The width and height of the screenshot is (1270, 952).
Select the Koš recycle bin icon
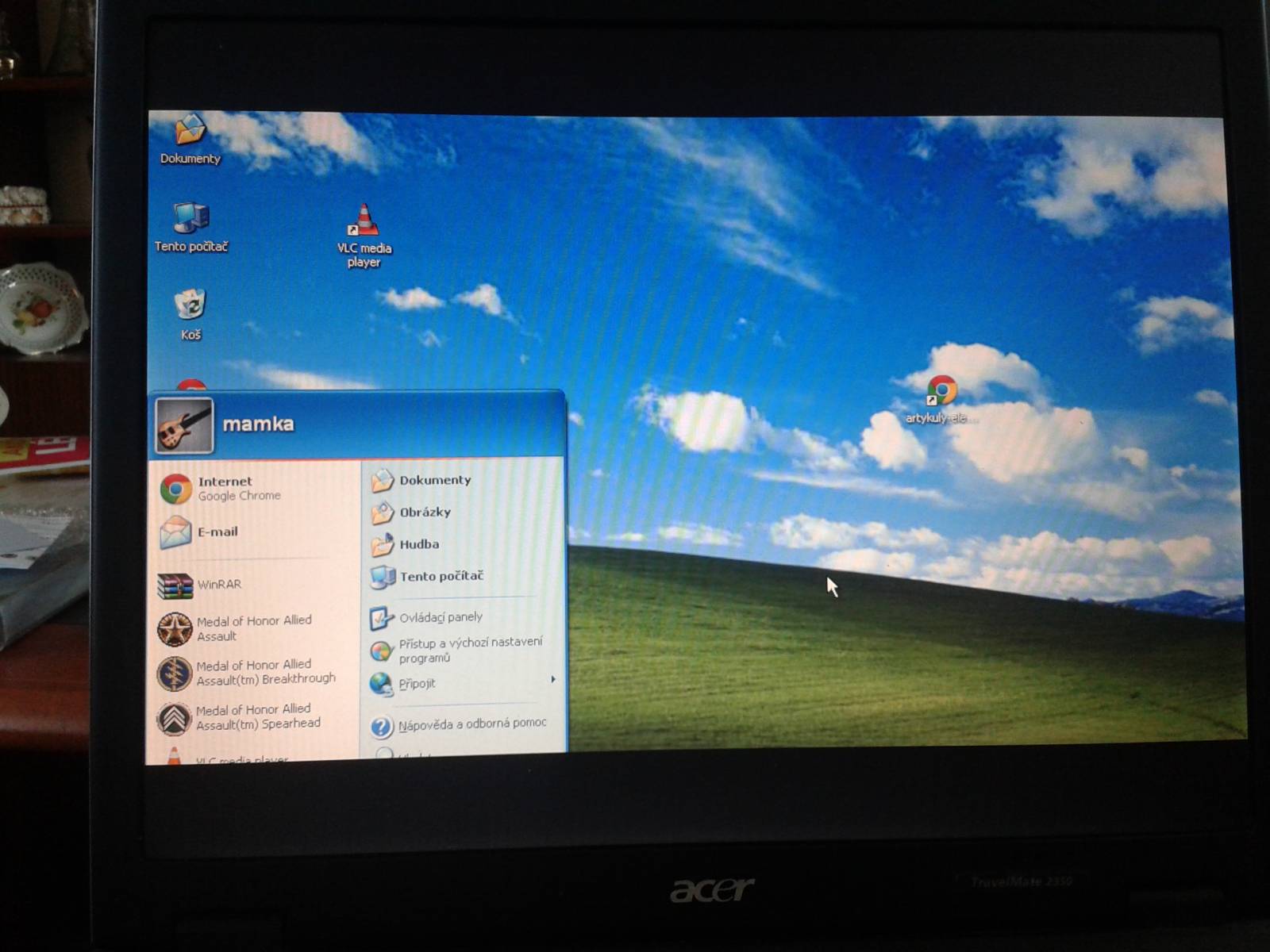(190, 315)
